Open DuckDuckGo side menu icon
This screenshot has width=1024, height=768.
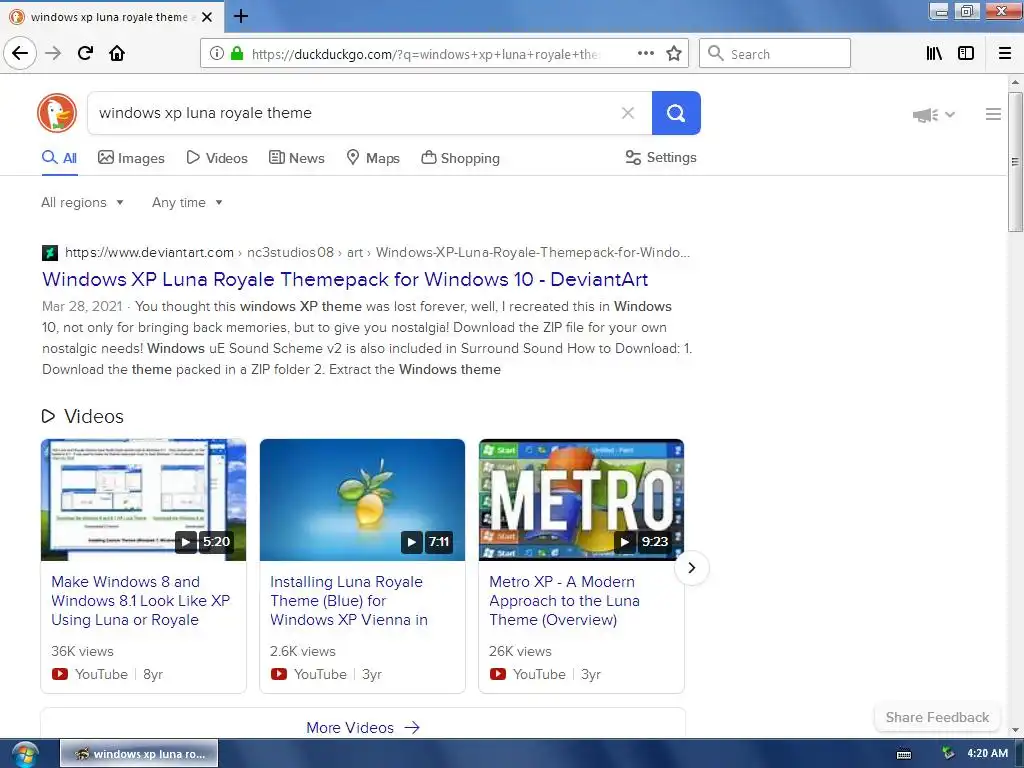(x=993, y=114)
